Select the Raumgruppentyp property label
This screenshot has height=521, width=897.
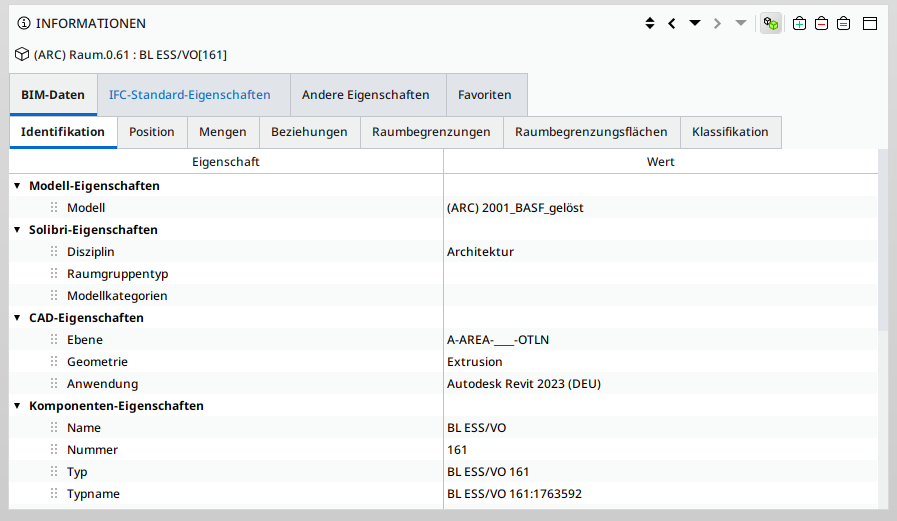(x=117, y=274)
